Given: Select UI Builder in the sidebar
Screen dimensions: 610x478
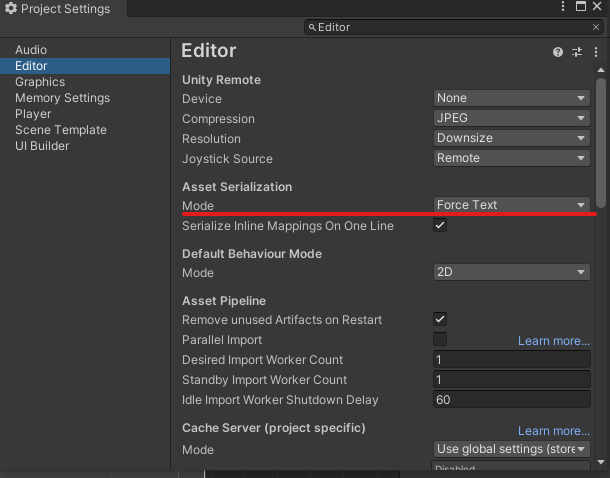Looking at the screenshot, I should click(x=85, y=146).
